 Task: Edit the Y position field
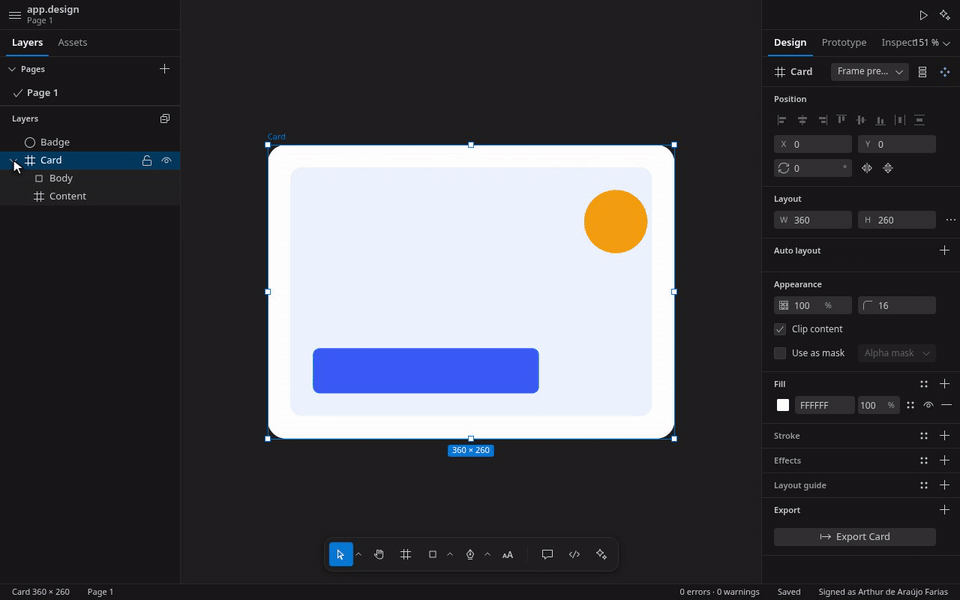[896, 144]
